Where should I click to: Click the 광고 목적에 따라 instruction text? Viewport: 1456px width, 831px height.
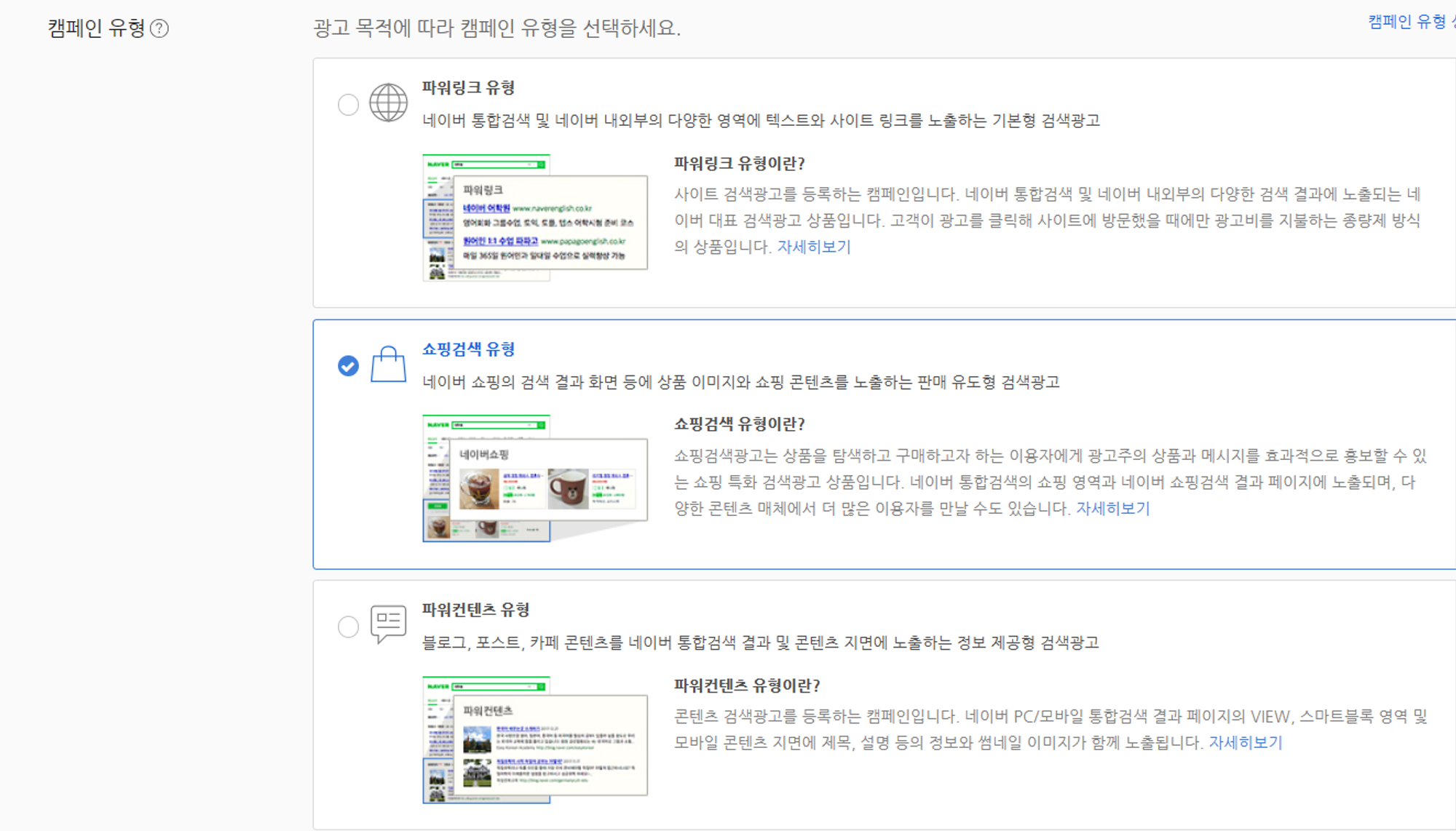497,28
